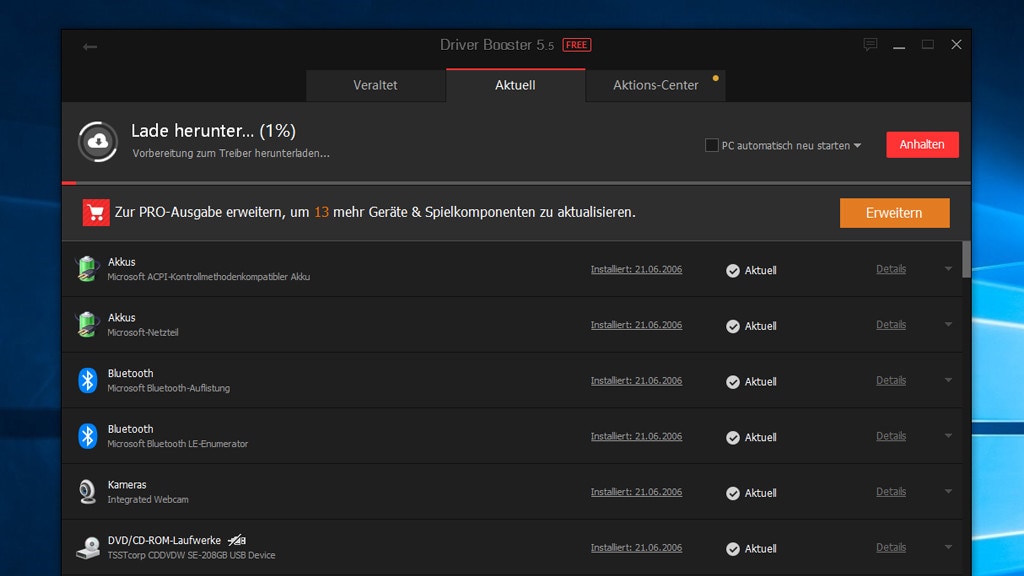Enable PC automatisch neu starten
The image size is (1024, 576).
[x=713, y=145]
